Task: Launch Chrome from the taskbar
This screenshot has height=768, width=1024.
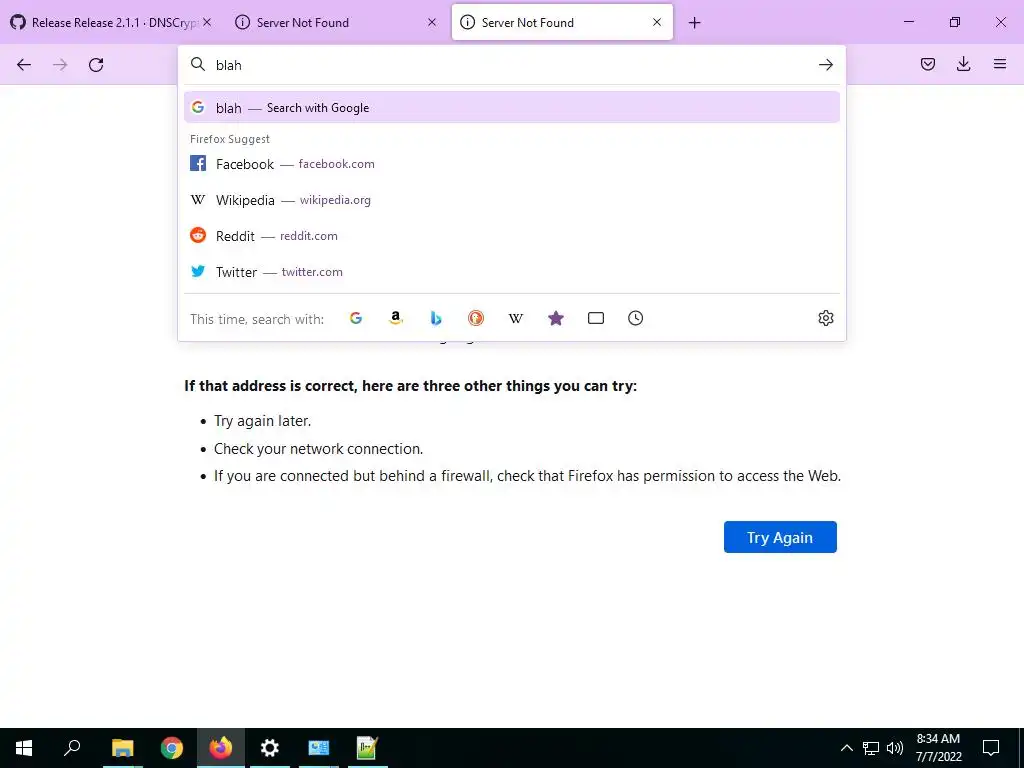Action: pos(172,748)
